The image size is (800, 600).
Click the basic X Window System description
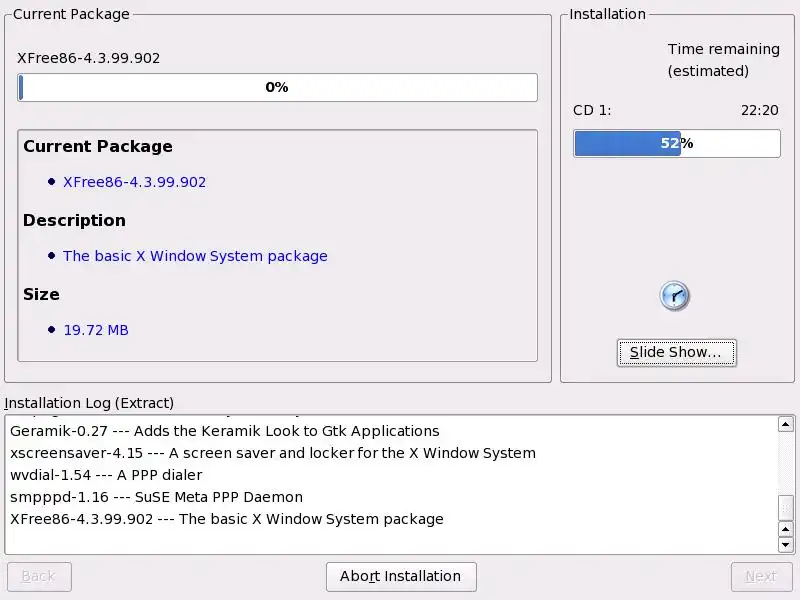(195, 256)
